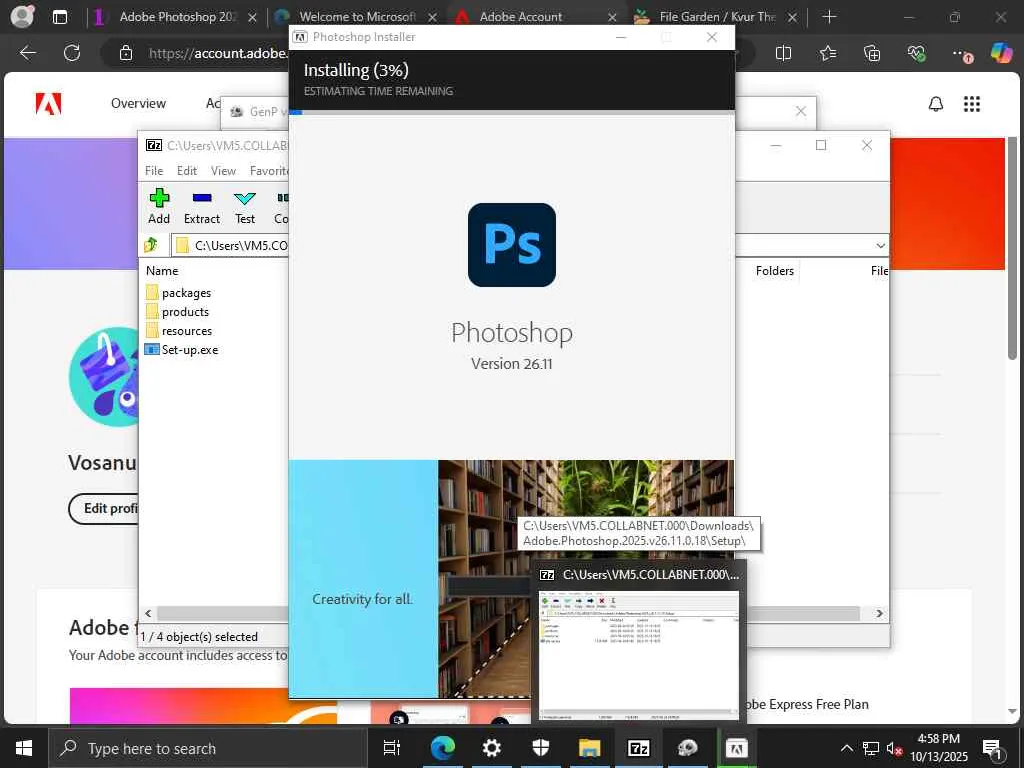Close the GenP window behind installer

801,111
